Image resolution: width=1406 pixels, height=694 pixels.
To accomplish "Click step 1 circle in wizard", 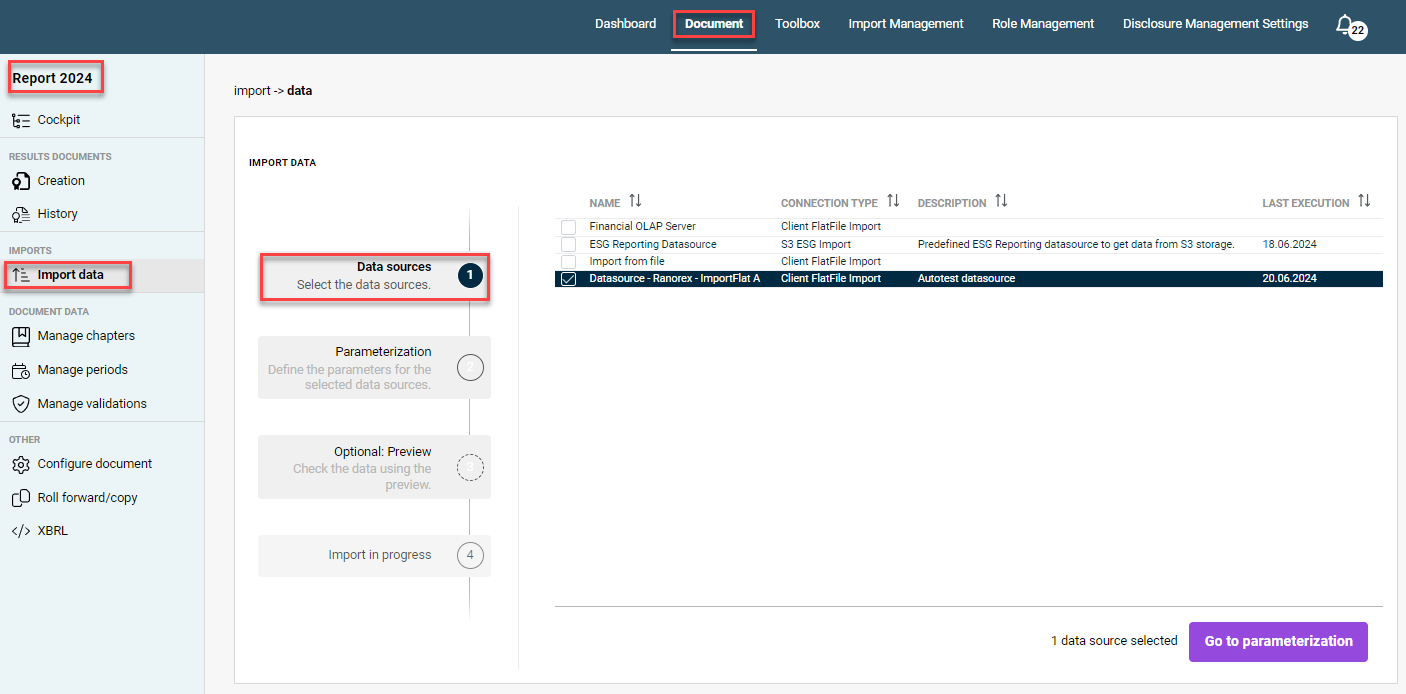I will [x=470, y=274].
